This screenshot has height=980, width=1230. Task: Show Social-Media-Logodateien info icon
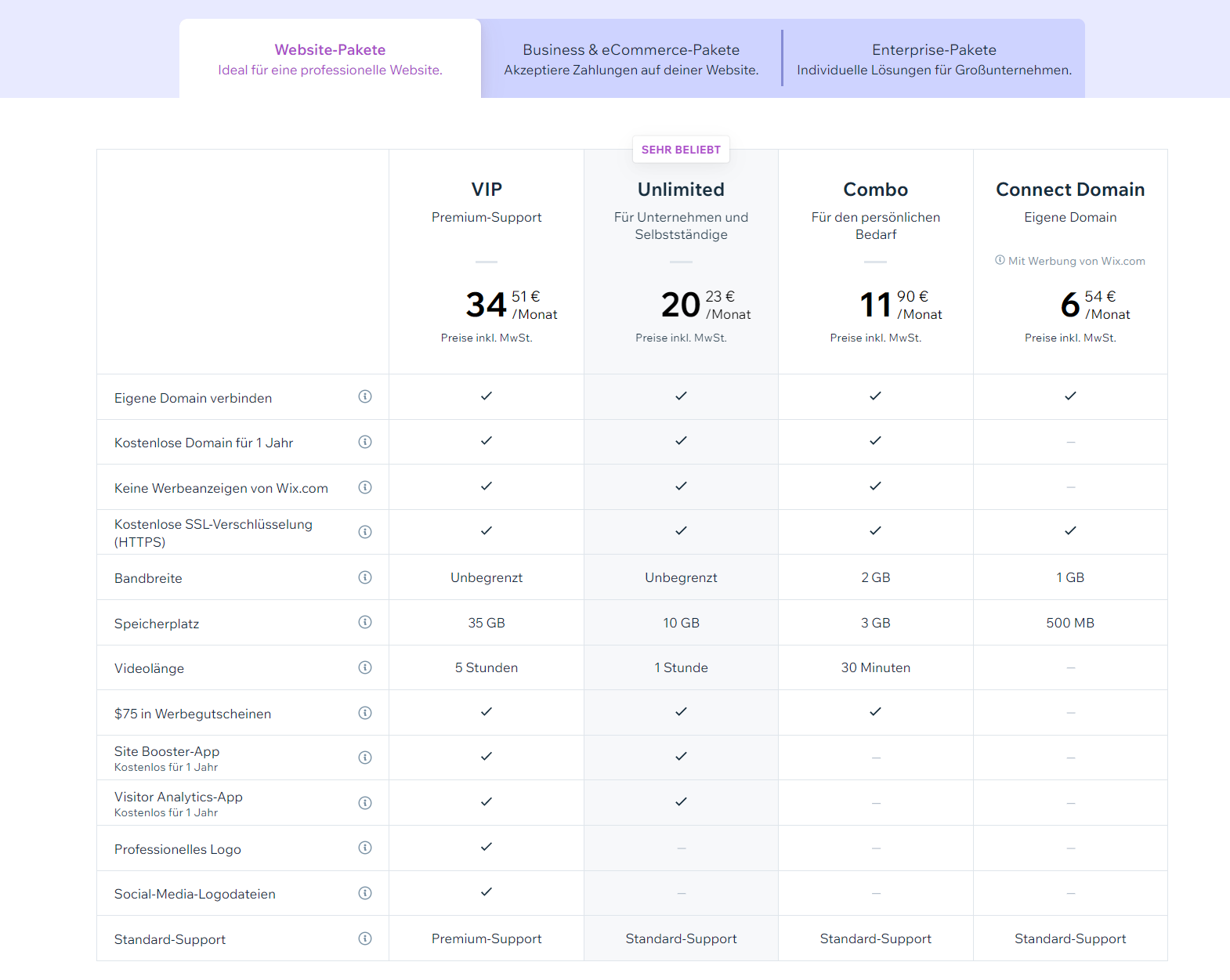pyautogui.click(x=365, y=893)
